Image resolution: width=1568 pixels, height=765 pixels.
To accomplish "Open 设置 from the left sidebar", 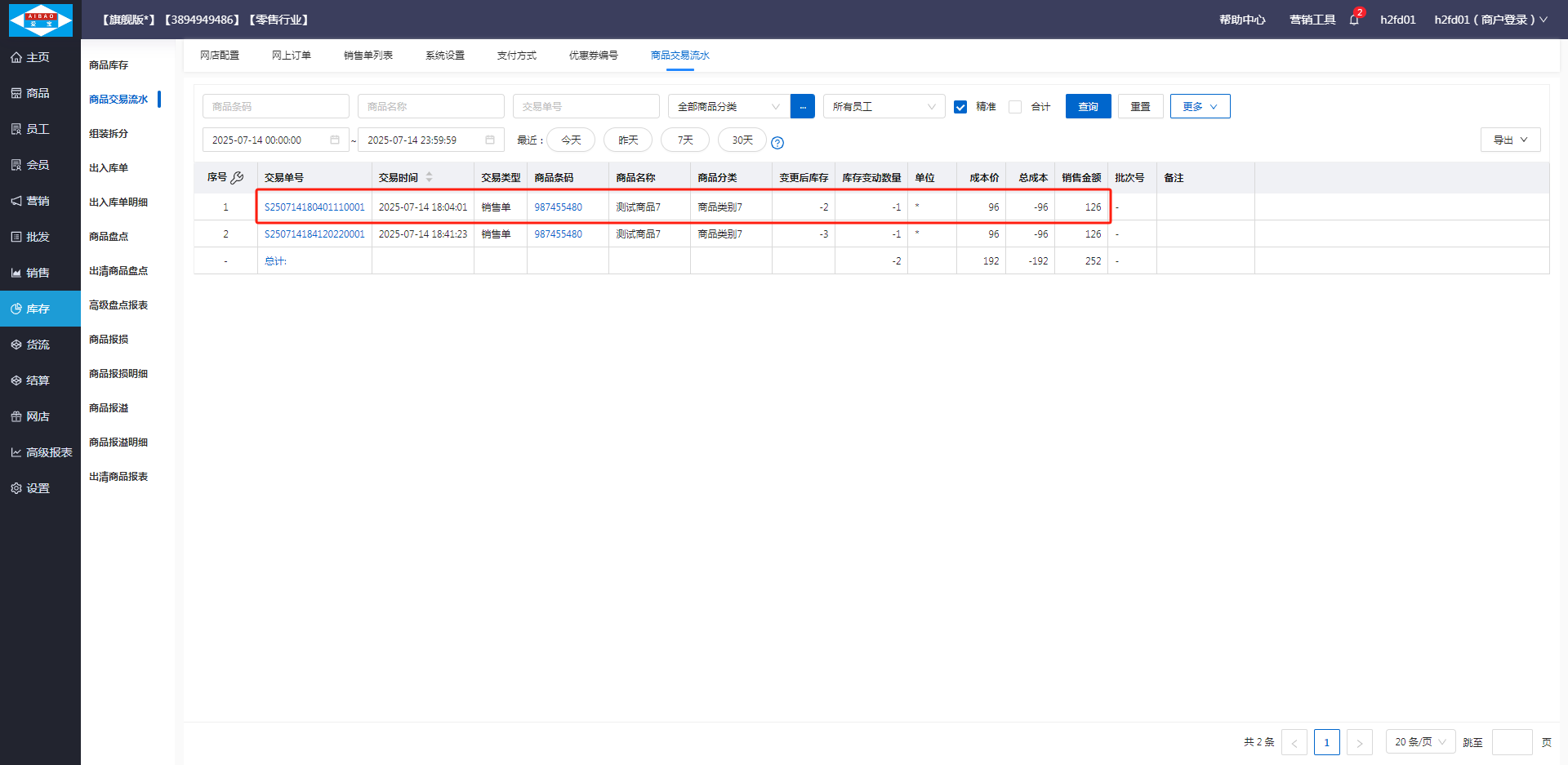I will [x=38, y=488].
